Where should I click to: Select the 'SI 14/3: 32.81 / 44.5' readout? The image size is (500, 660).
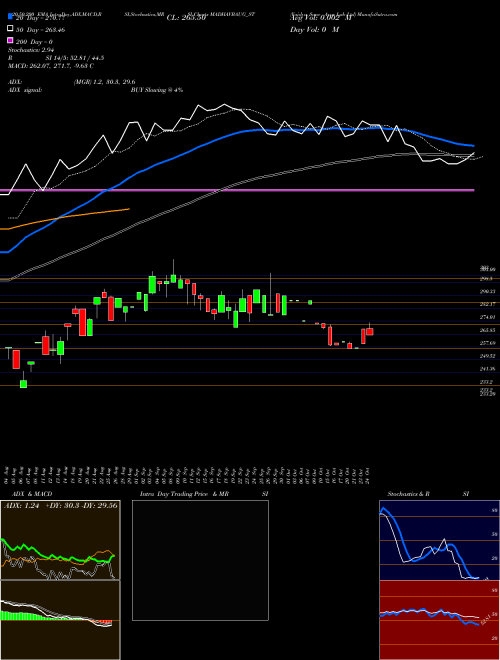click(x=75, y=58)
